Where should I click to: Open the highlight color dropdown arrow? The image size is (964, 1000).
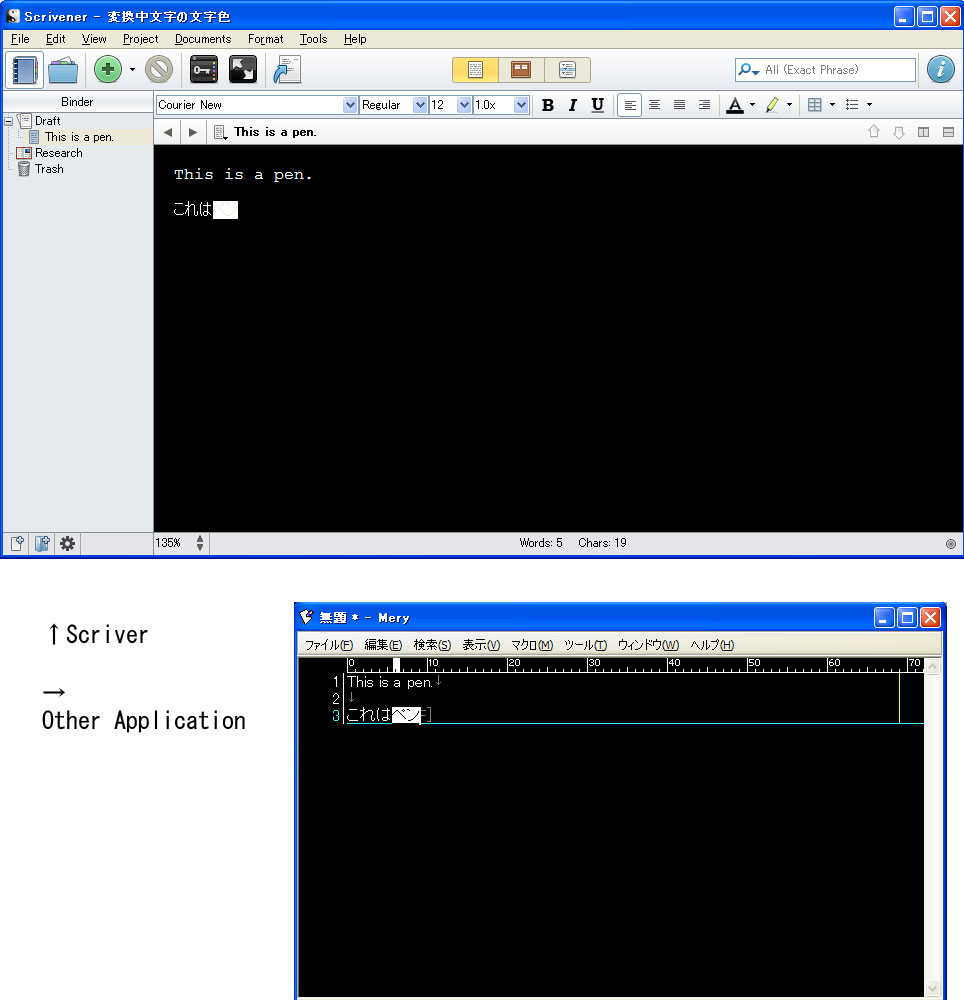click(x=789, y=105)
